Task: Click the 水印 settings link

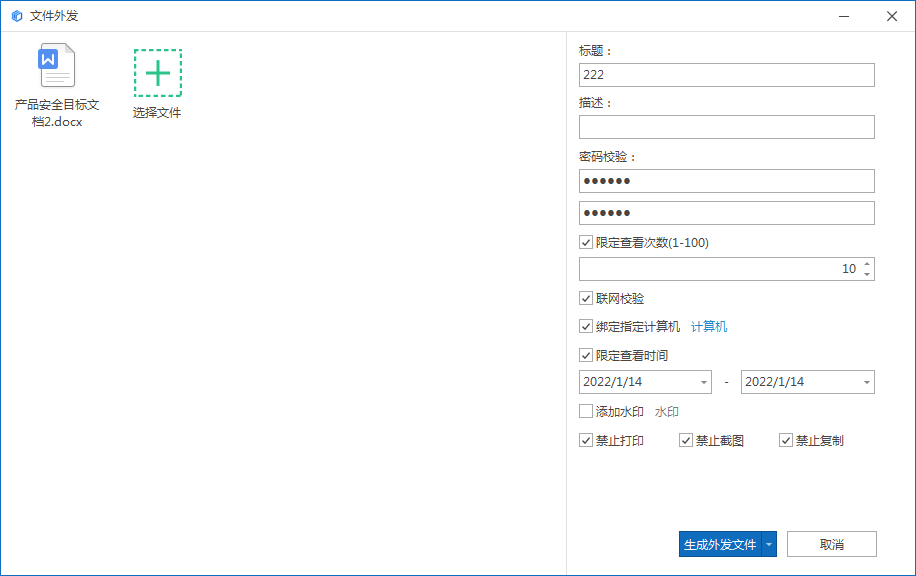Action: tap(667, 412)
